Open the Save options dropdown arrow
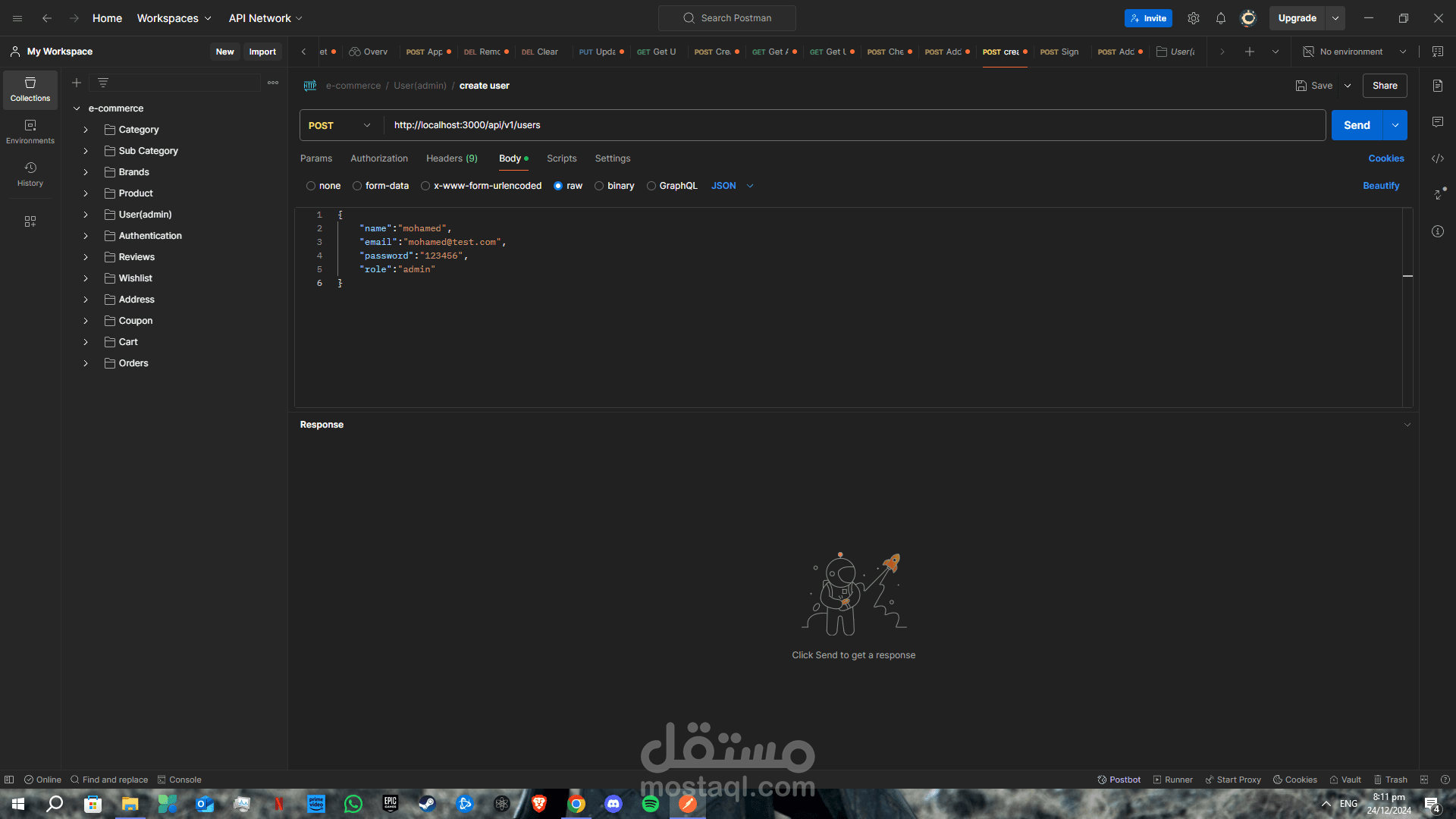Image resolution: width=1456 pixels, height=819 pixels. tap(1348, 86)
